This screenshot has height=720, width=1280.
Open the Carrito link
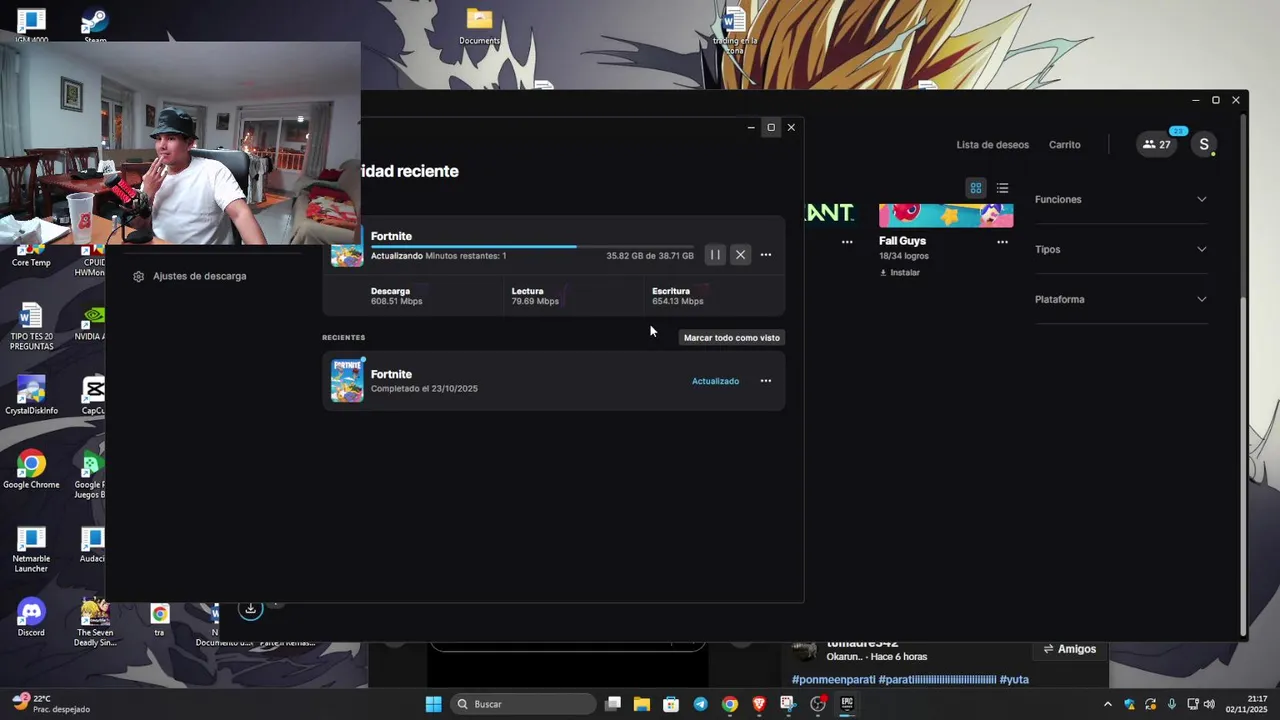(1064, 145)
